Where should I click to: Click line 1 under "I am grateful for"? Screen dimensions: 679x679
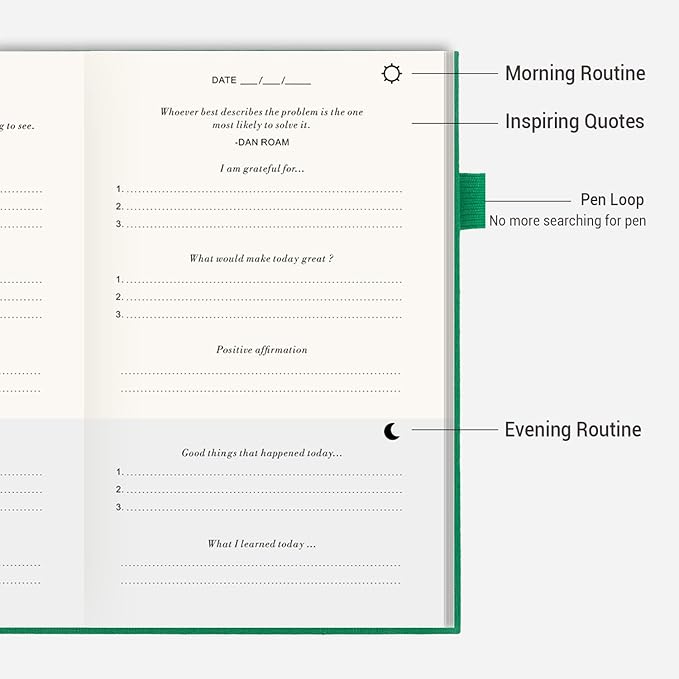[262, 189]
